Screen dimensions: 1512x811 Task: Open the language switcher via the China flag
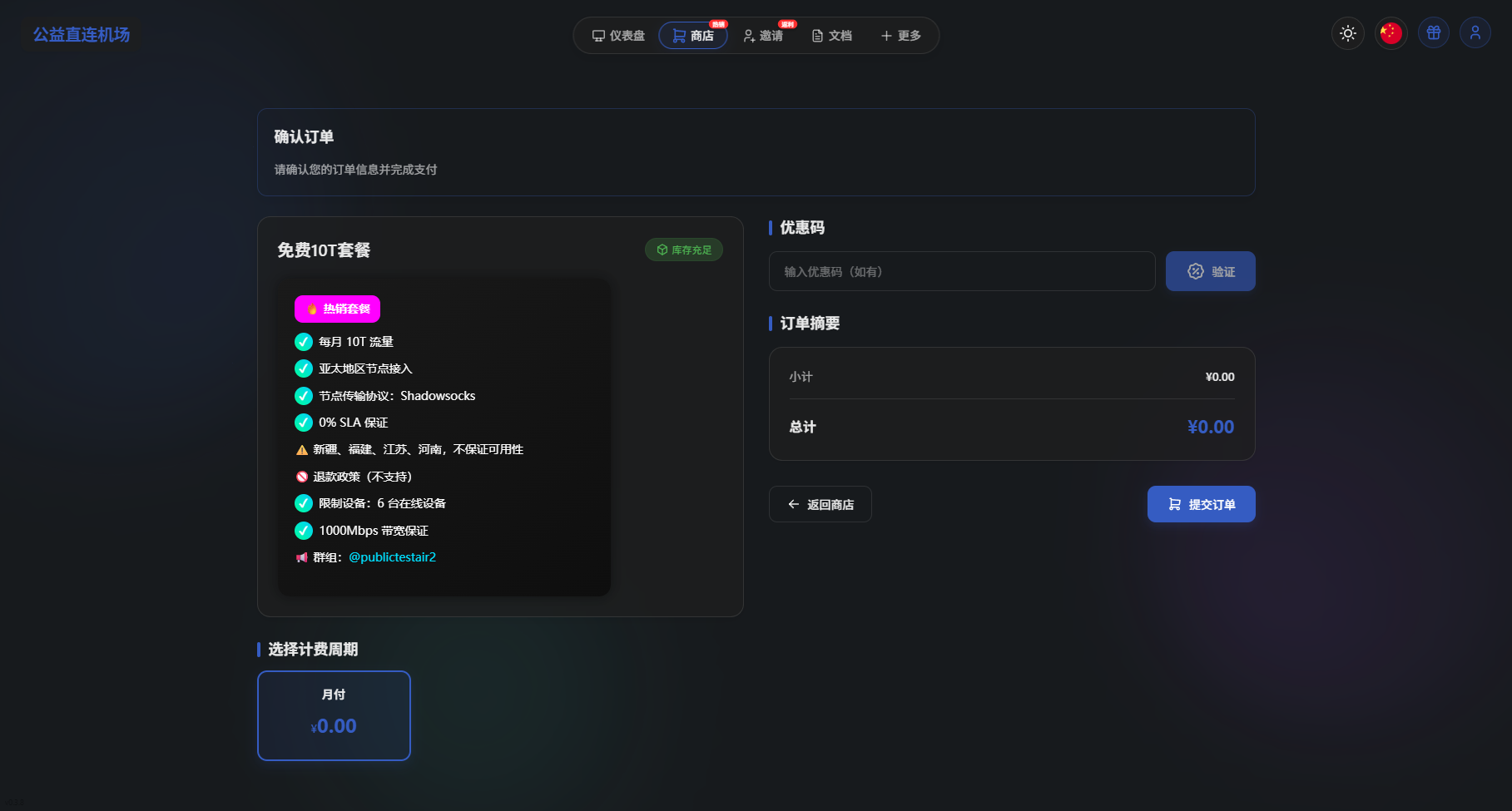[x=1391, y=32]
